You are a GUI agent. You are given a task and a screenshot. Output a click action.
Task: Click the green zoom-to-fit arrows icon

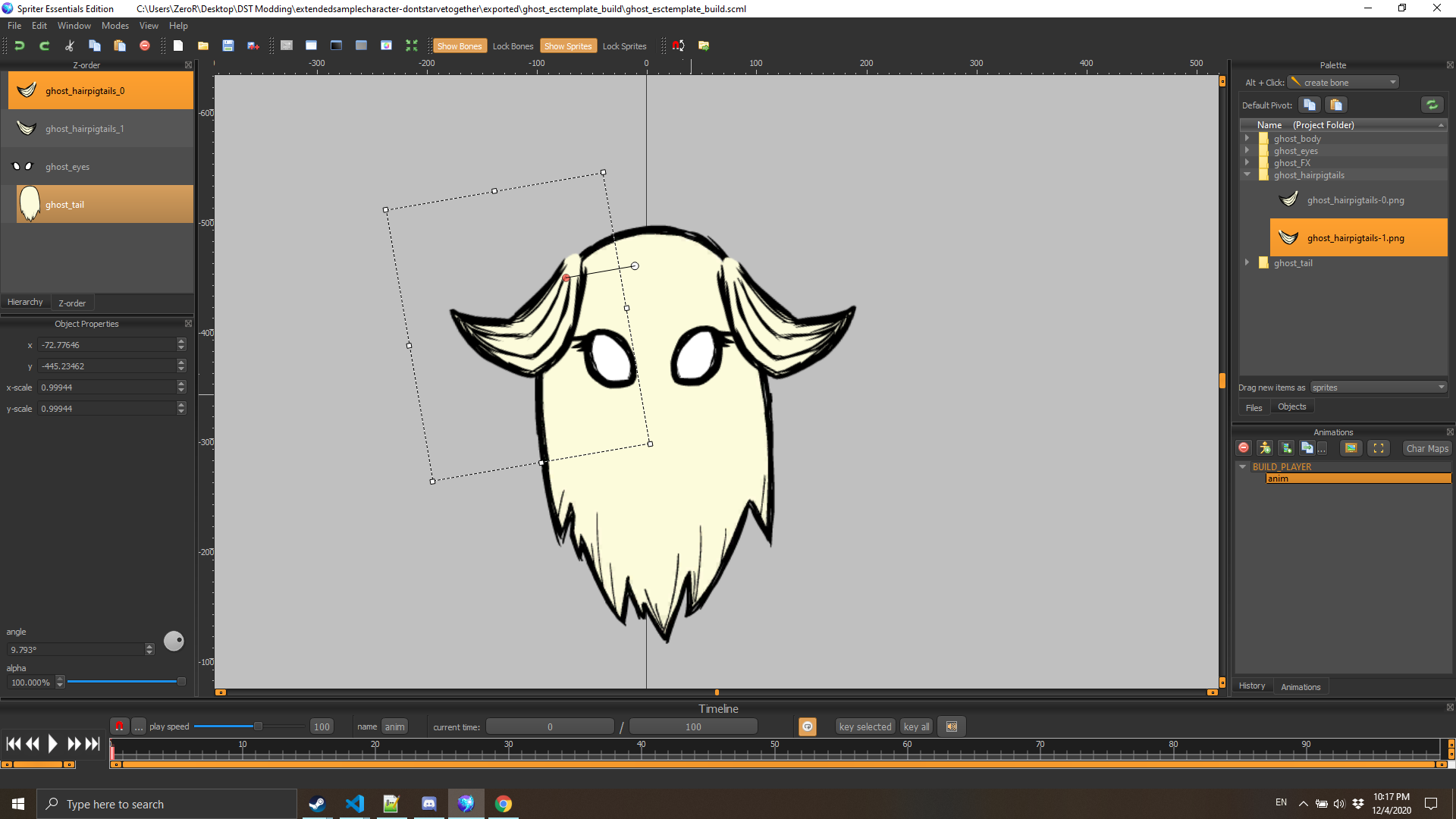411,45
